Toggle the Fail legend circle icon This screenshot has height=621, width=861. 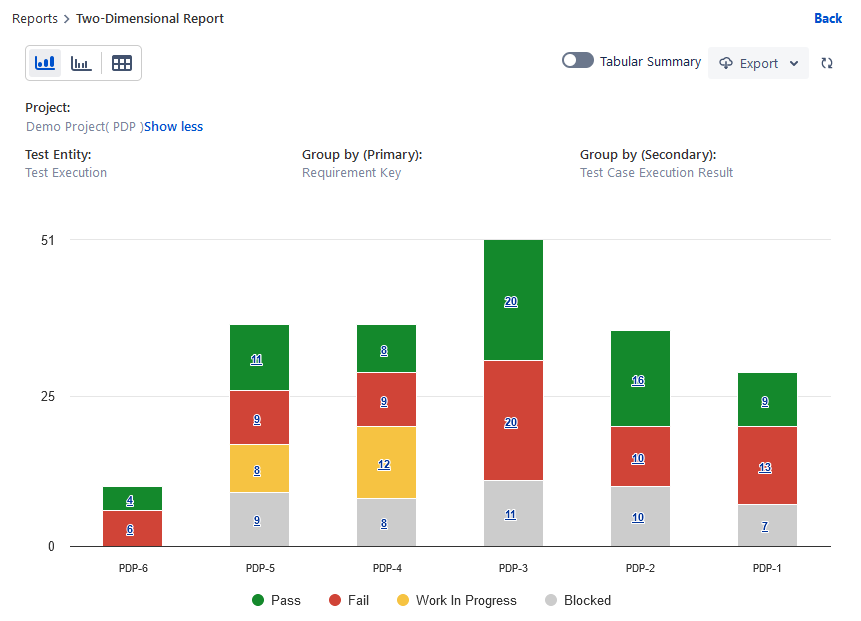click(x=335, y=600)
